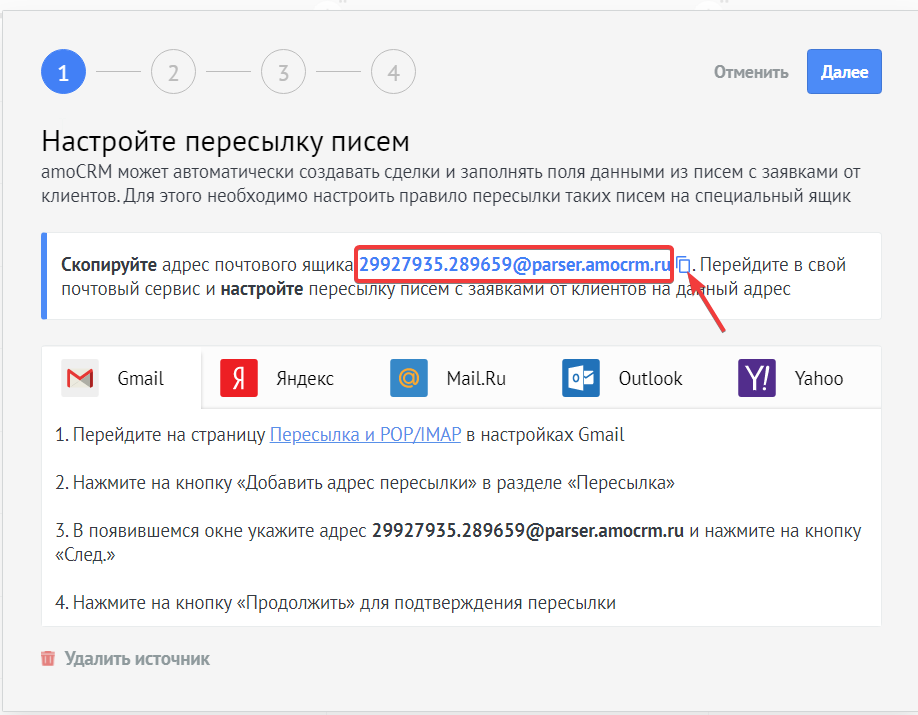The image size is (918, 715).
Task: Click the word Скопируйте in the instruction box
Action: 109,265
